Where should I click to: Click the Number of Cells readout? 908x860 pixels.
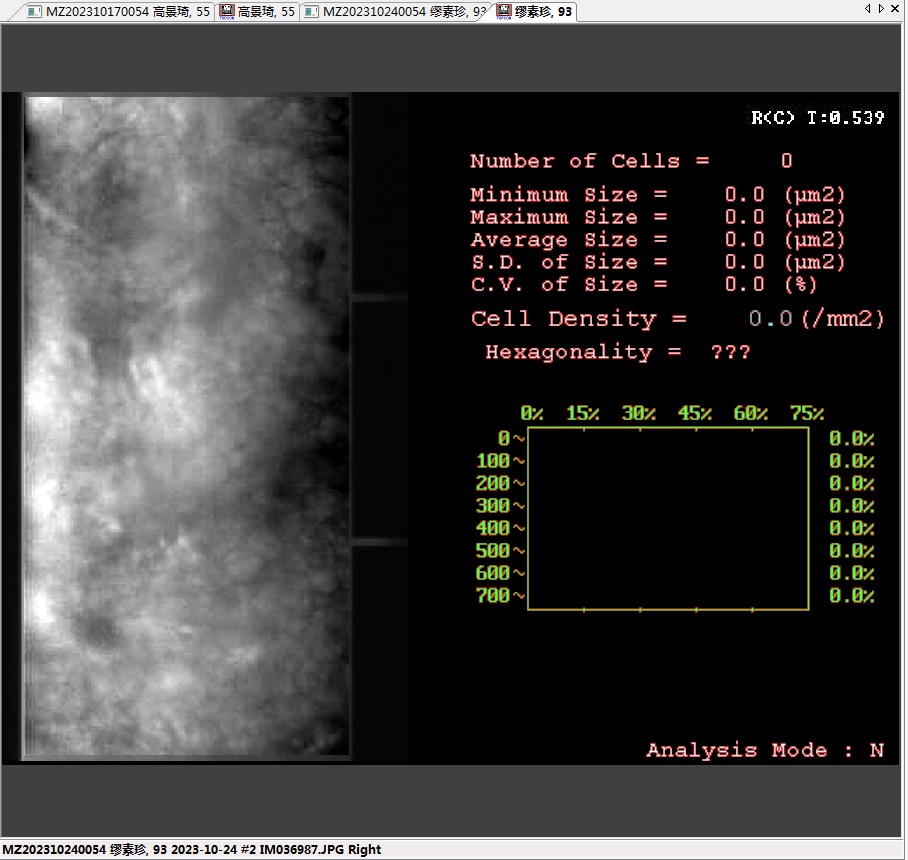point(630,162)
